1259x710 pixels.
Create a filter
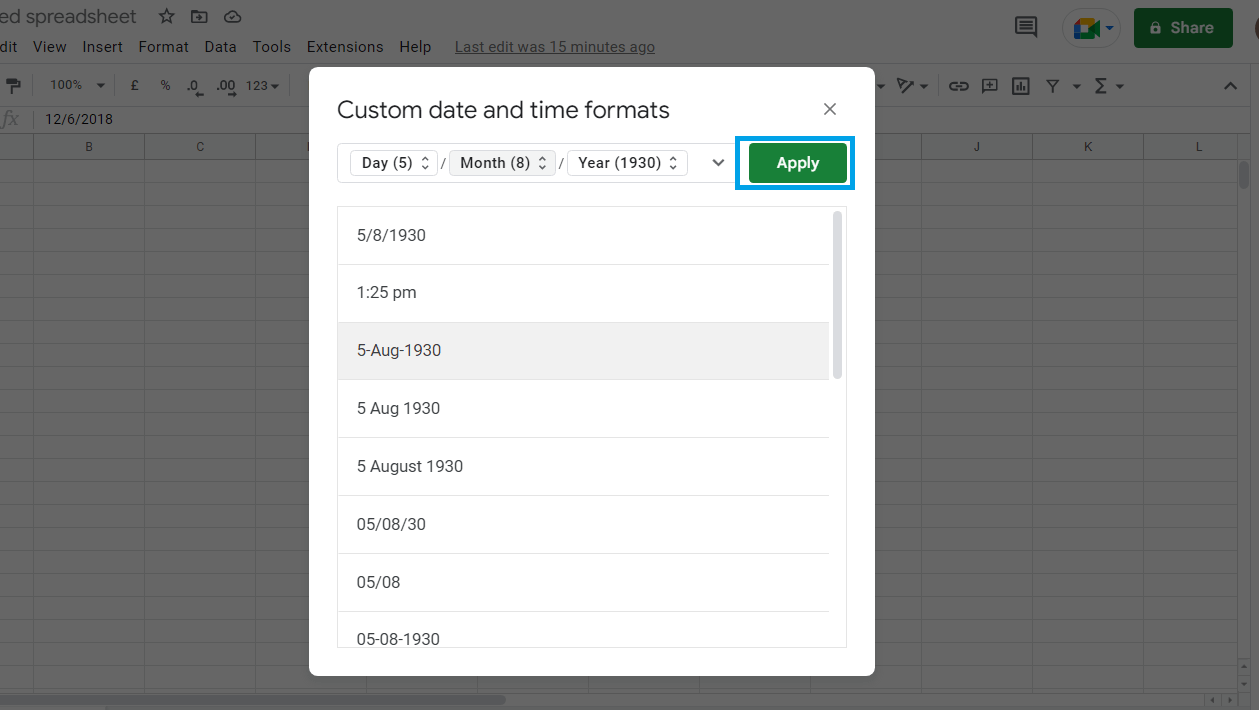1051,86
